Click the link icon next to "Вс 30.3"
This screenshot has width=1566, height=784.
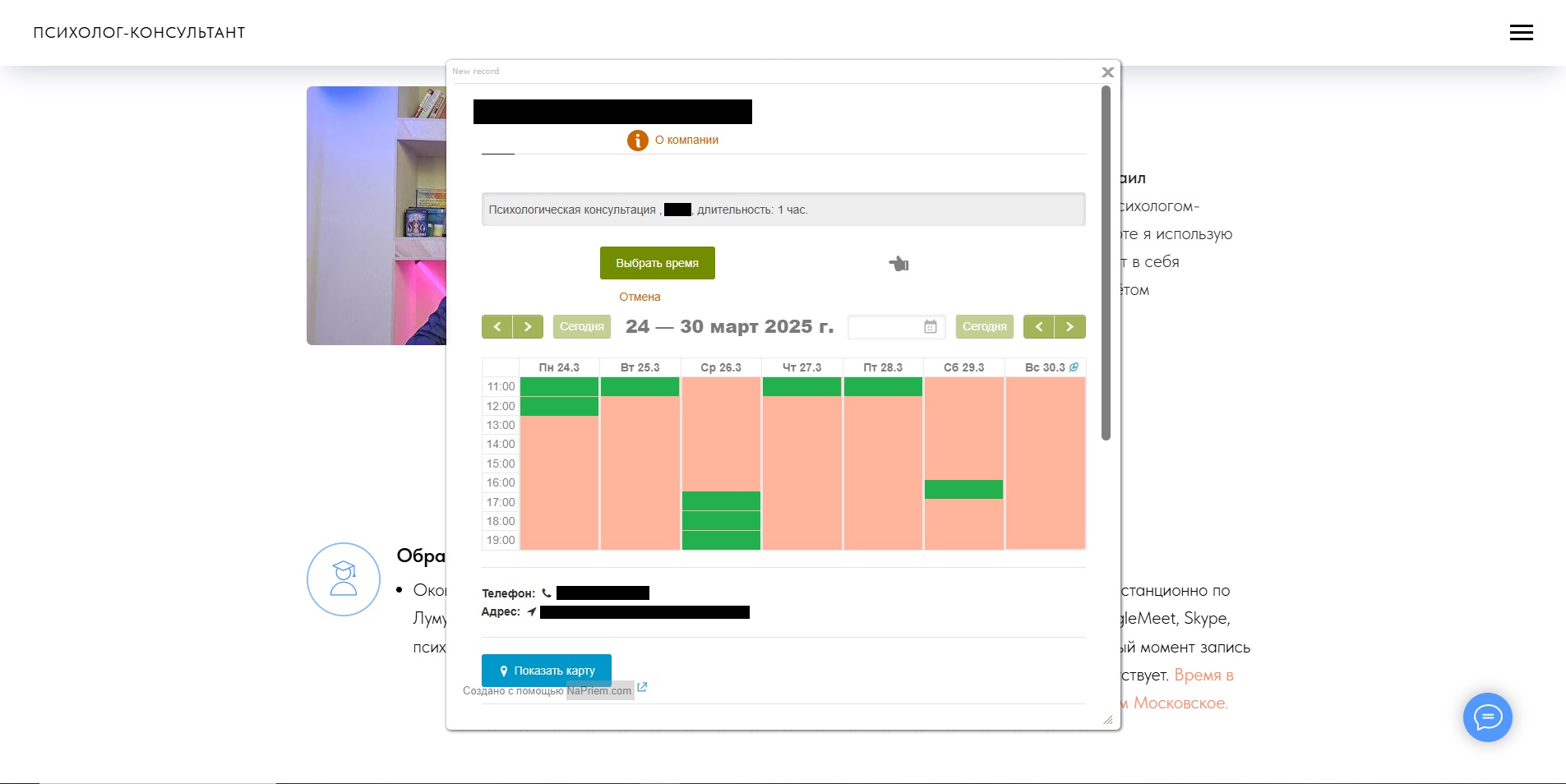[1074, 367]
